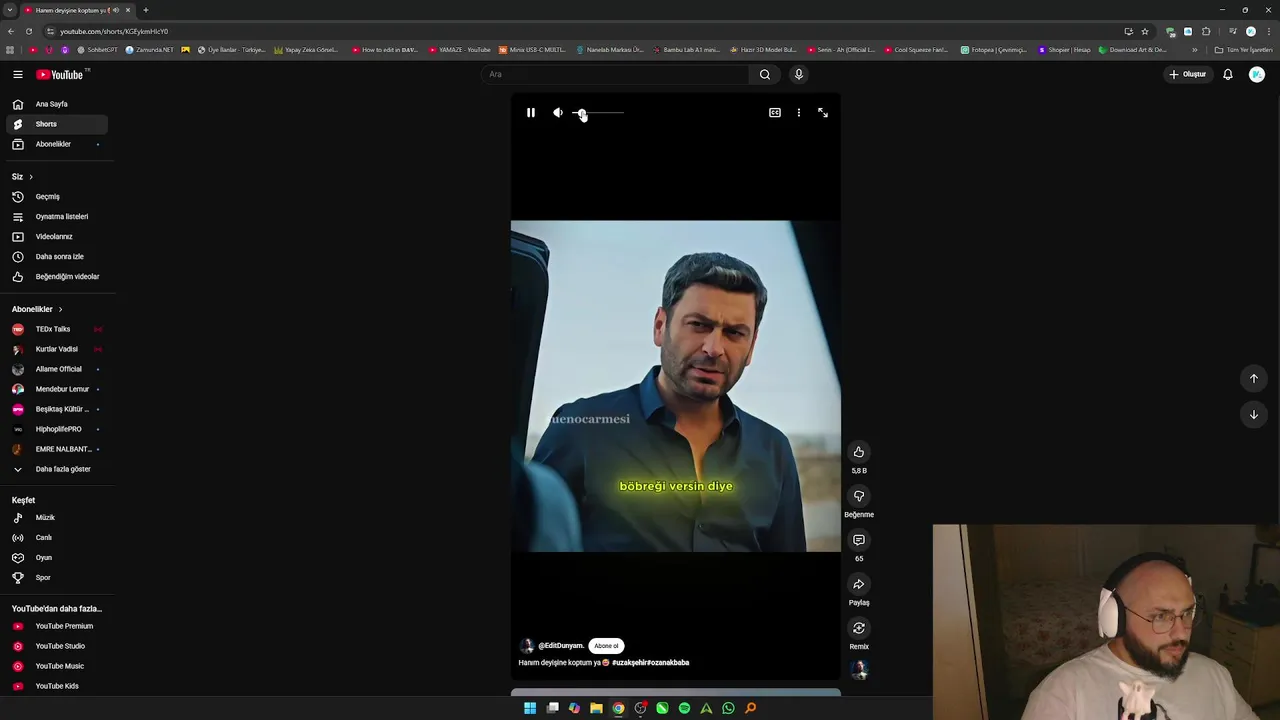Open Allame Official subscription
Image resolution: width=1280 pixels, height=720 pixels.
[56, 369]
